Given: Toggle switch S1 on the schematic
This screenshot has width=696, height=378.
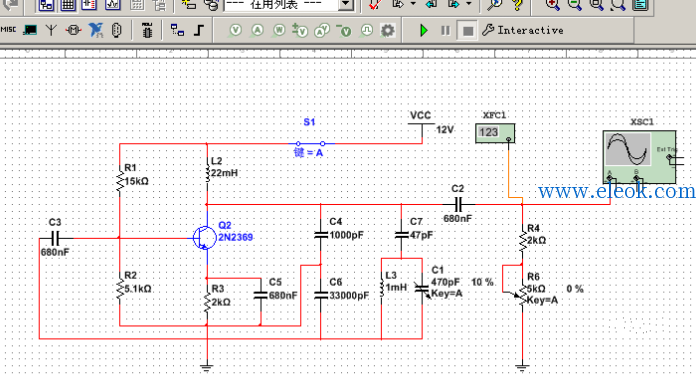Looking at the screenshot, I should (x=310, y=143).
